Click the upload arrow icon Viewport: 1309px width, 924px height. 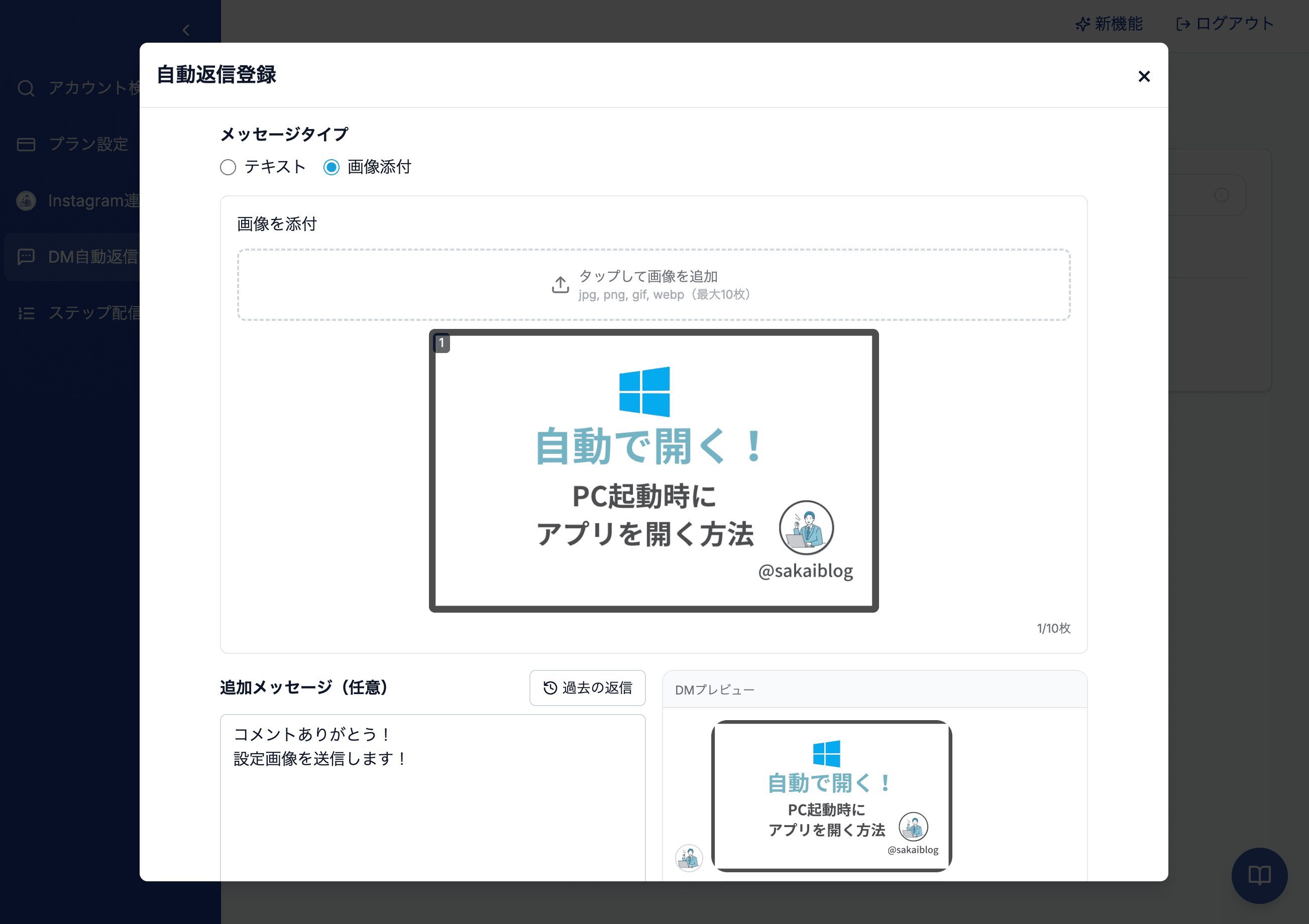point(560,284)
